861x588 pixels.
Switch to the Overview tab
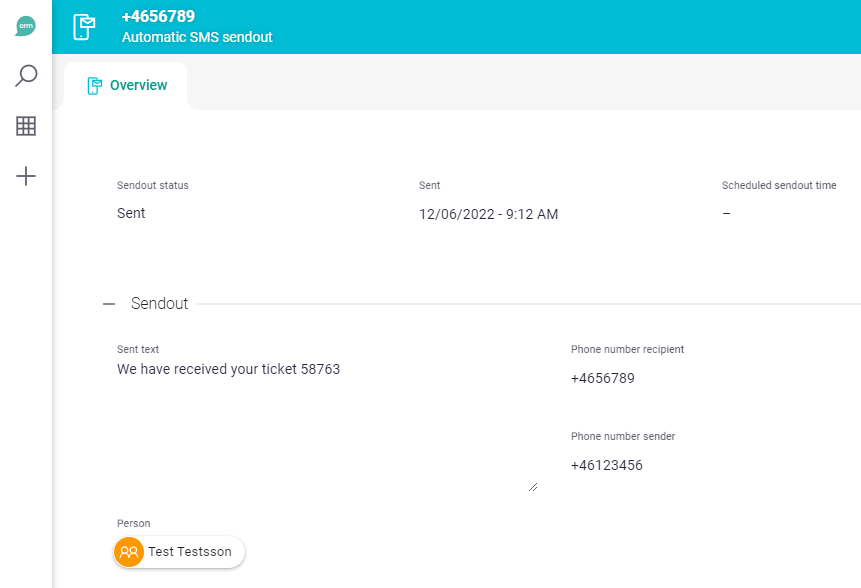[x=126, y=86]
